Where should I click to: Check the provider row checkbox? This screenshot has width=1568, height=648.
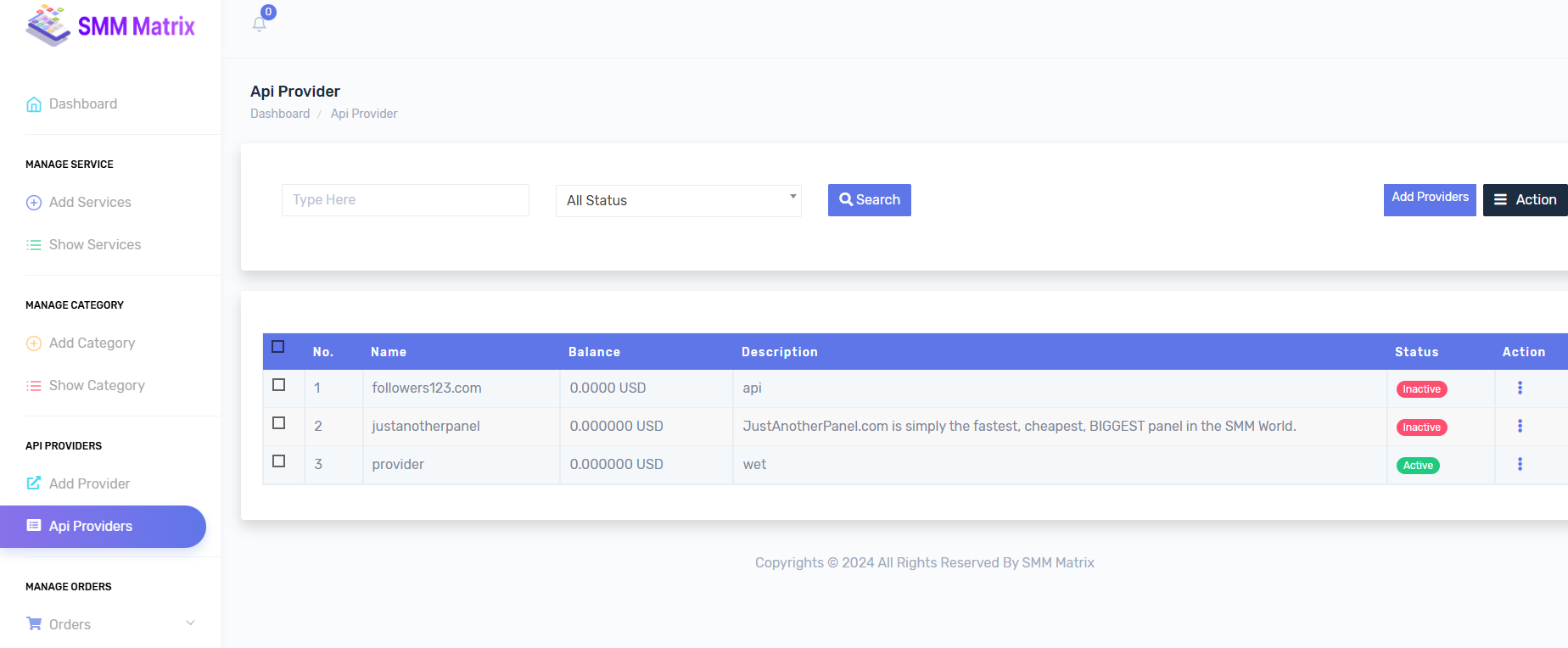click(x=278, y=461)
